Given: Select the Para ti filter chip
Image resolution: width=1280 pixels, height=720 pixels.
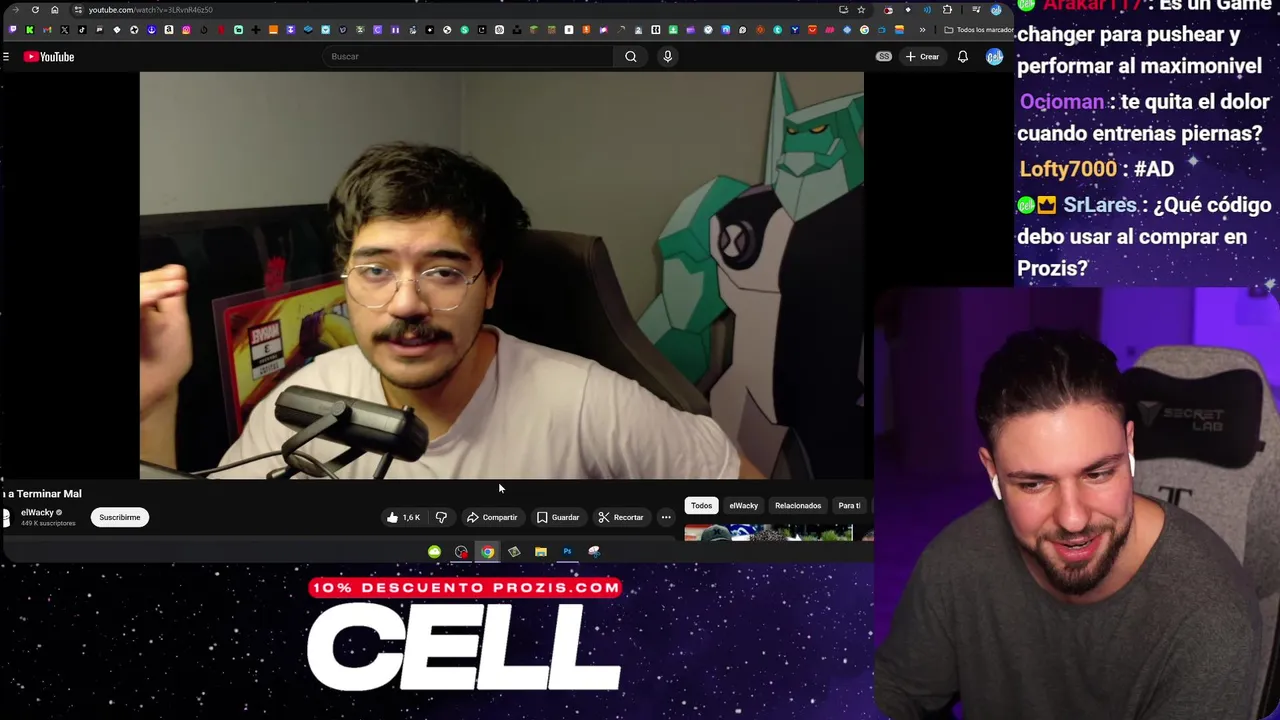Looking at the screenshot, I should [849, 505].
